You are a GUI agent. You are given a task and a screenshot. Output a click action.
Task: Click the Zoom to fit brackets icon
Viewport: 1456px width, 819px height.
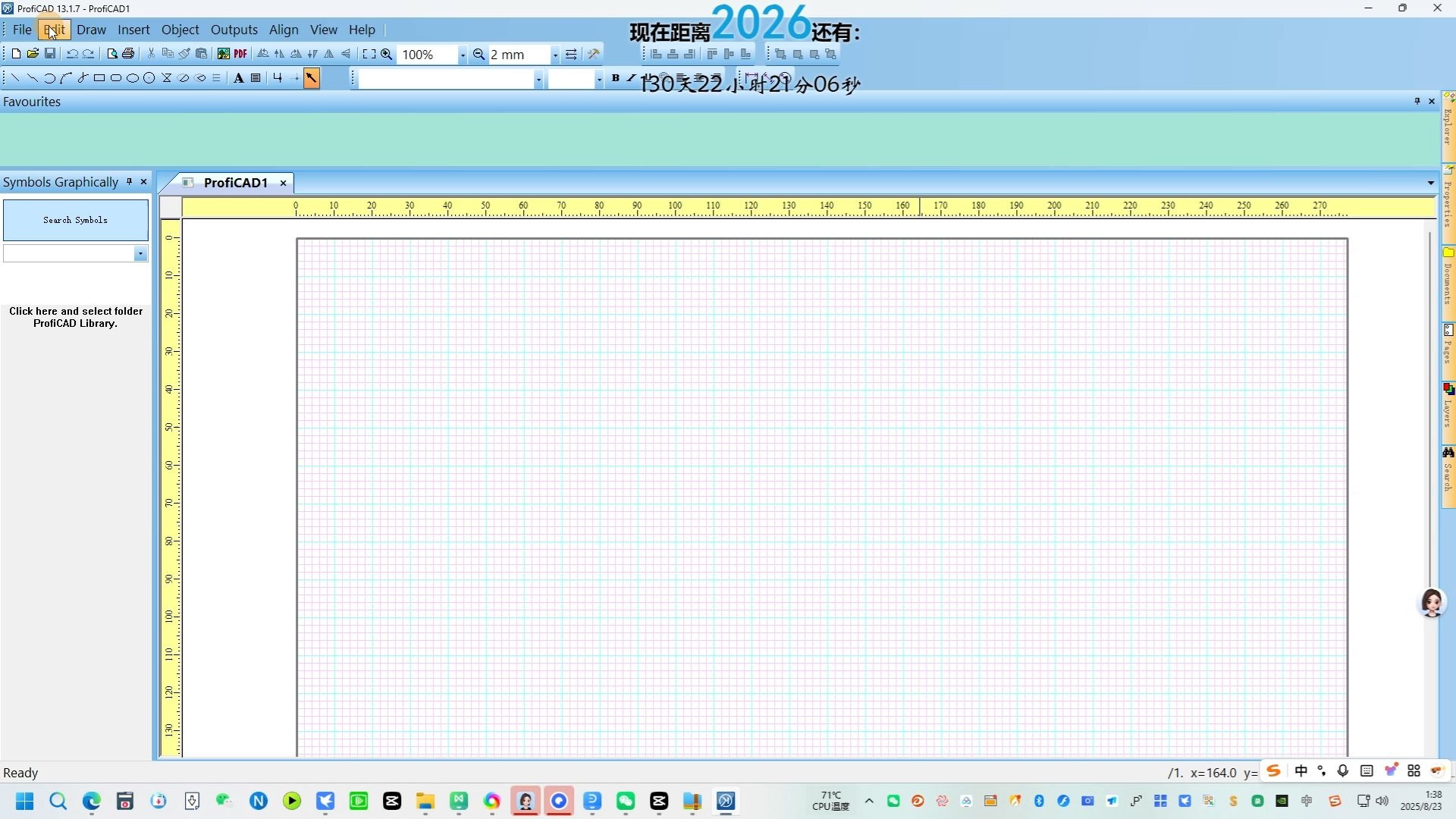[369, 54]
